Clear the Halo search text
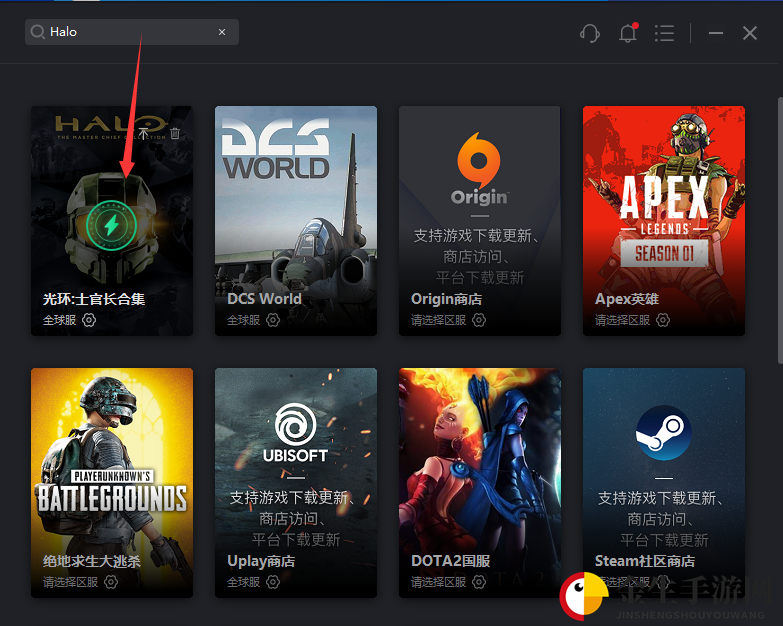The width and height of the screenshot is (783, 626). [222, 32]
